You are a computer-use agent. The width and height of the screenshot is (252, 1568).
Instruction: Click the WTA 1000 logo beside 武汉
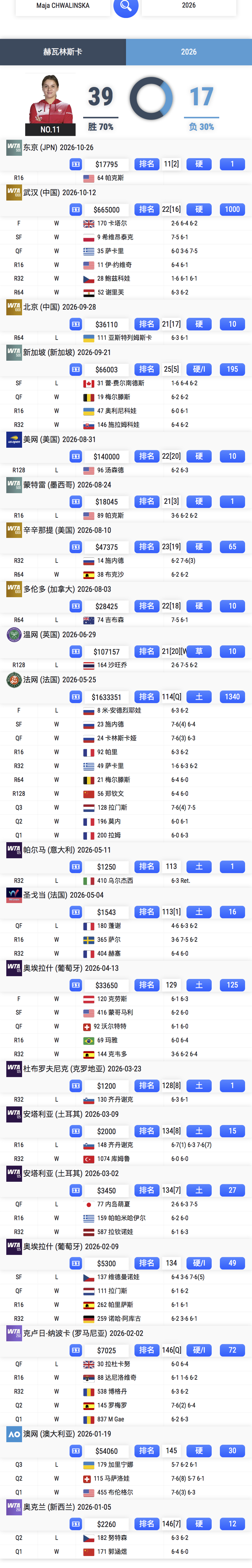[x=14, y=193]
